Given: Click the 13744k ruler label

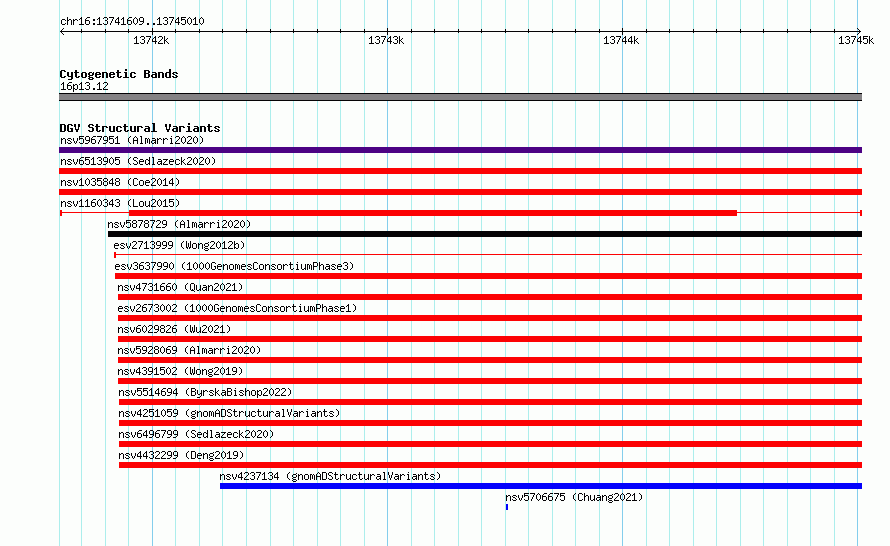Looking at the screenshot, I should (x=621, y=40).
